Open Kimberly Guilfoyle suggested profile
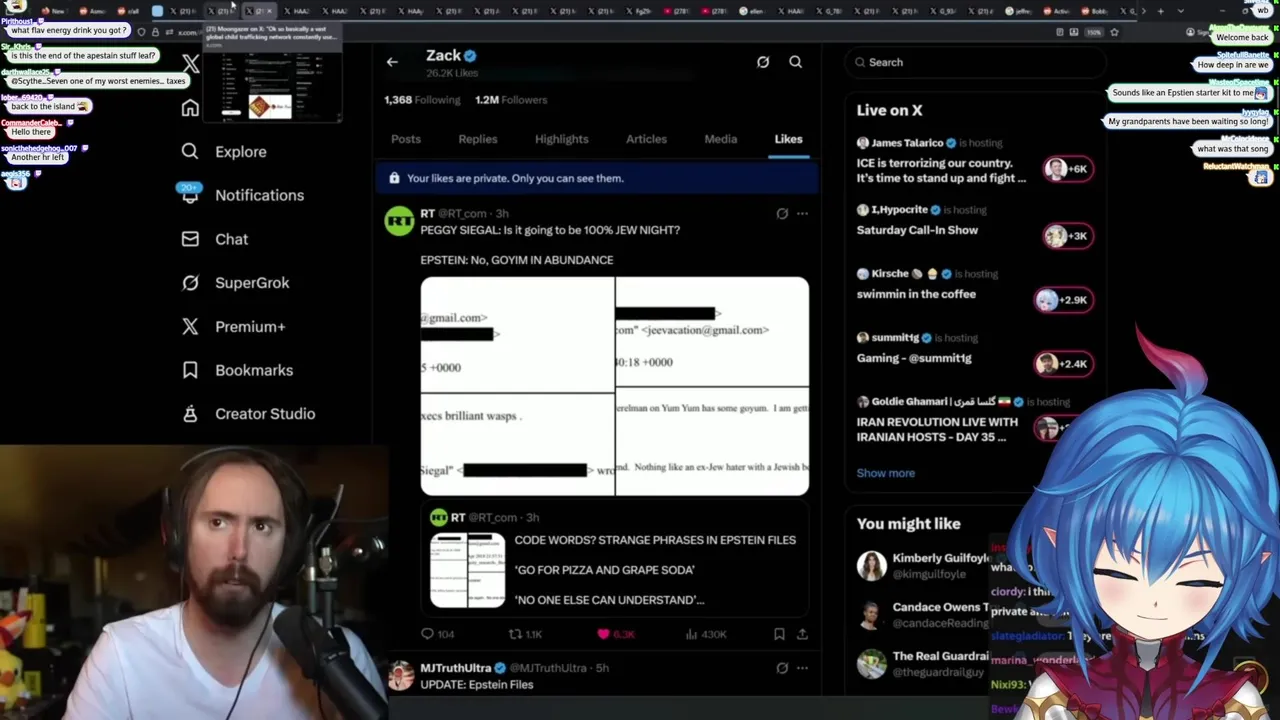The height and width of the screenshot is (720, 1280). tap(925, 566)
